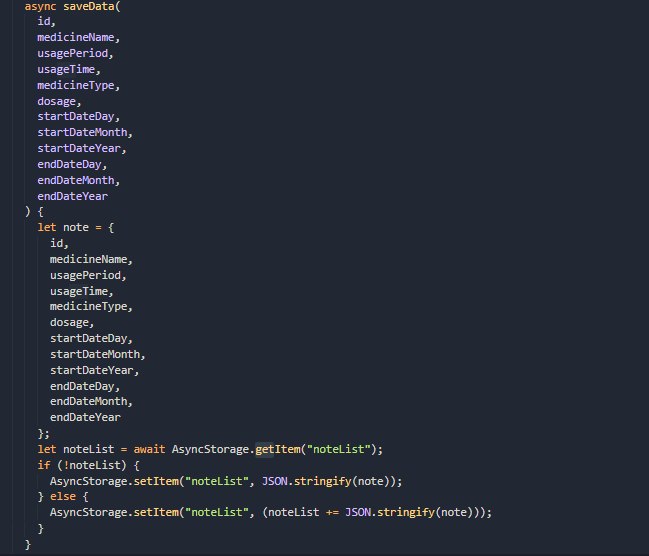Click endDateDay inside the note object
The height and width of the screenshot is (556, 649).
pyautogui.click(x=82, y=386)
